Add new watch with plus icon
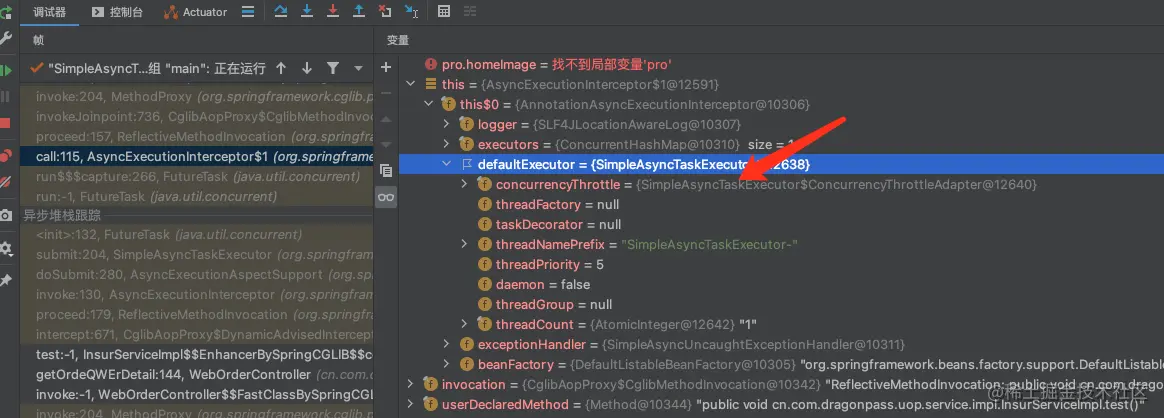Screen dimensions: 1164x418 tap(385, 67)
